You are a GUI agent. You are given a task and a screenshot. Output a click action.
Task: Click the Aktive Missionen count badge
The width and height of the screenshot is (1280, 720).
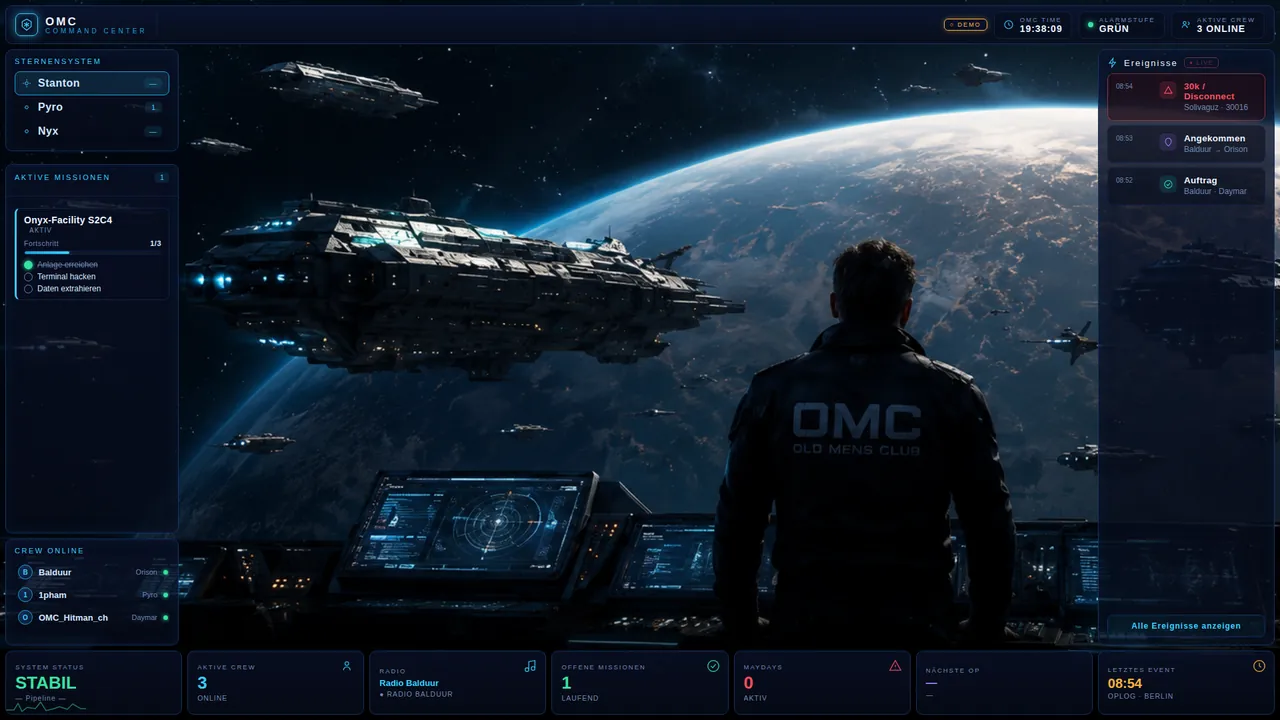161,177
